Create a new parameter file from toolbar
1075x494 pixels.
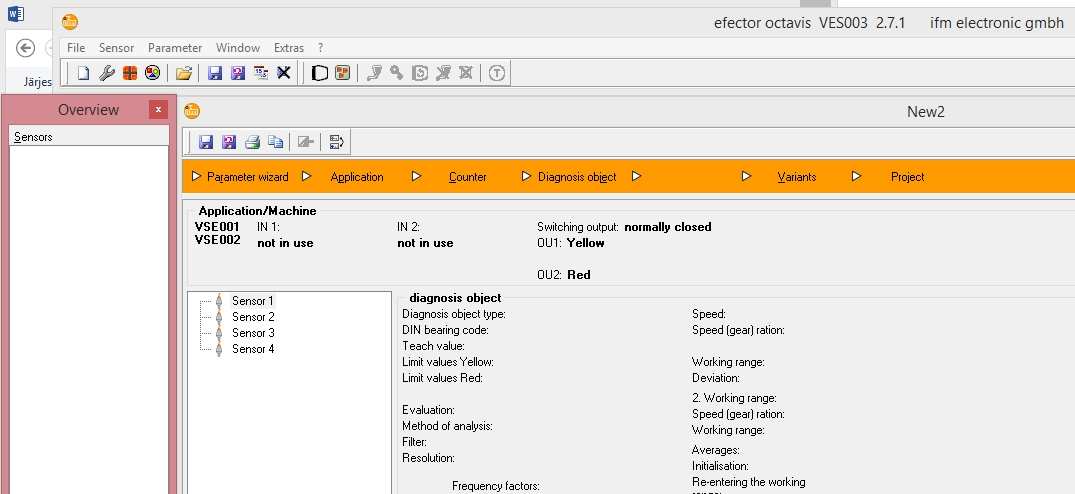pyautogui.click(x=83, y=73)
